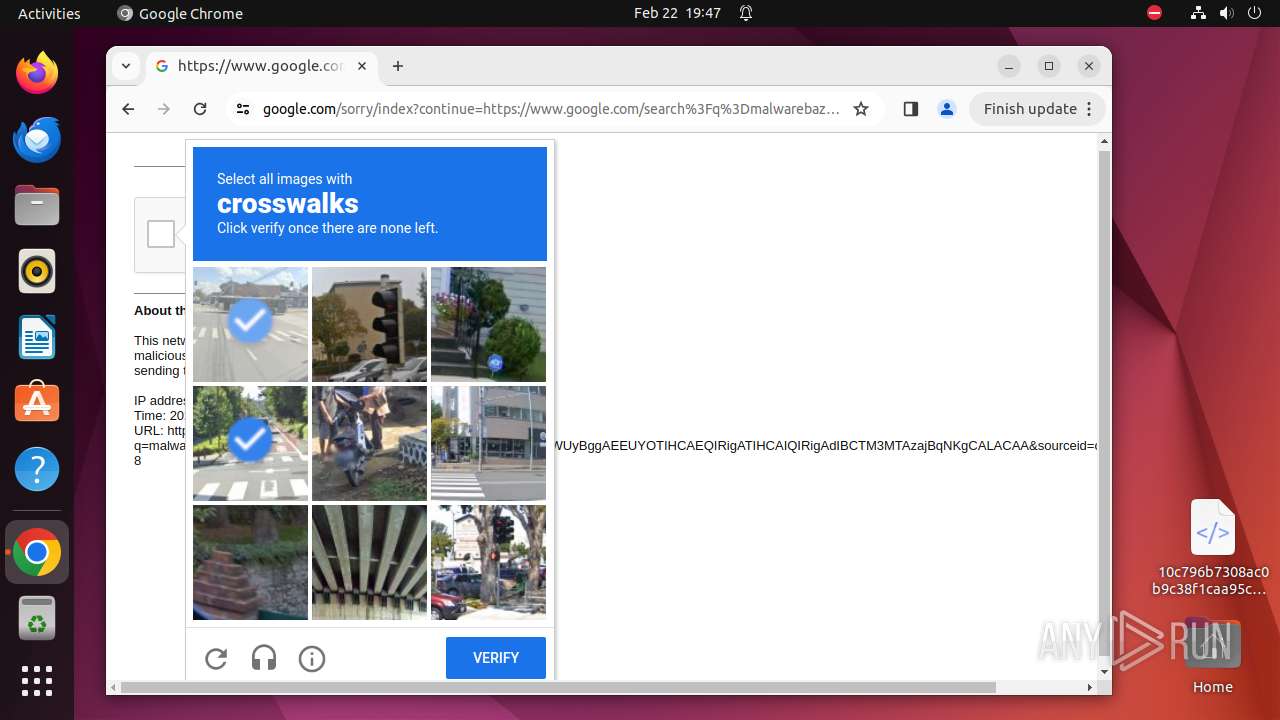This screenshot has height=720, width=1280.
Task: Open Activities overview
Action: pos(49,13)
